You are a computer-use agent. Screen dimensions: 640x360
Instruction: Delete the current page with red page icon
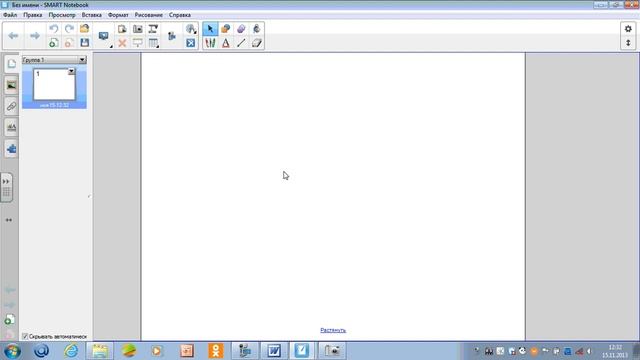[69, 43]
